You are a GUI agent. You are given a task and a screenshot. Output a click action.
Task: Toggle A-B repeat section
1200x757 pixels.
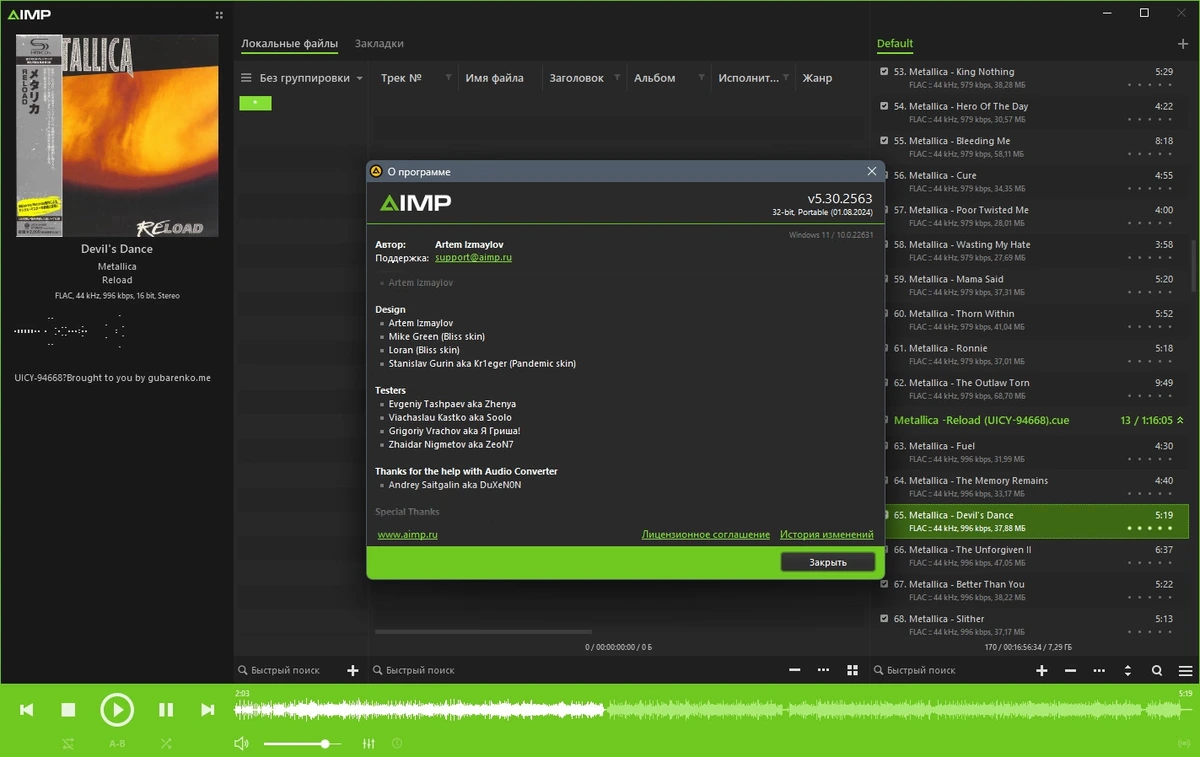[x=117, y=744]
